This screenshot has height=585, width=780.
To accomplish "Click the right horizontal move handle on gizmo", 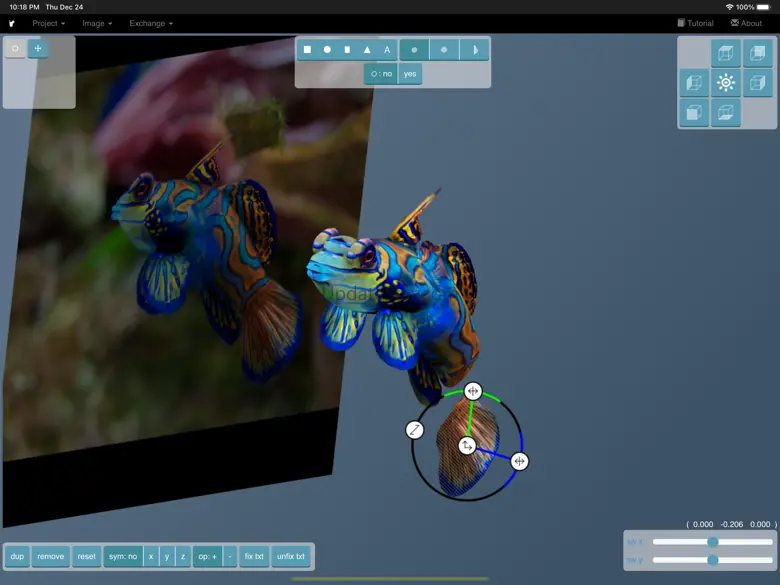I will 519,461.
